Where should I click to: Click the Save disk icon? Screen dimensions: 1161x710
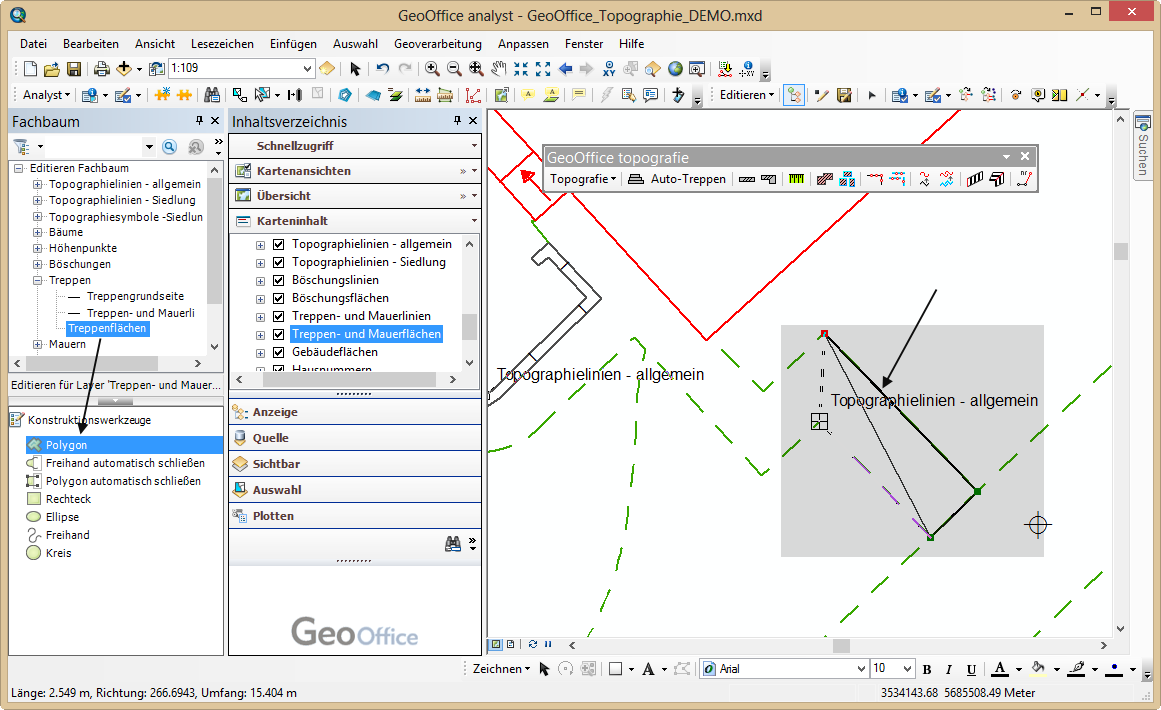[x=74, y=69]
